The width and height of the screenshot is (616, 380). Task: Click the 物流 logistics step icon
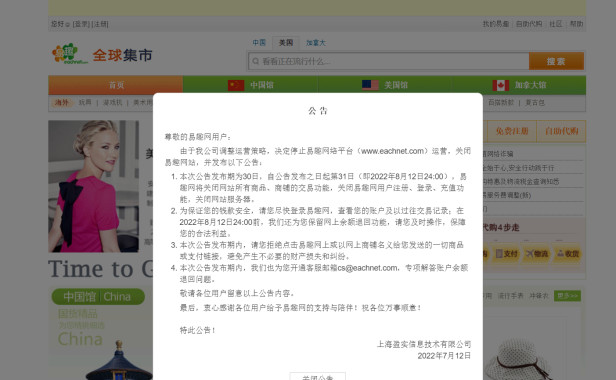[x=537, y=254]
